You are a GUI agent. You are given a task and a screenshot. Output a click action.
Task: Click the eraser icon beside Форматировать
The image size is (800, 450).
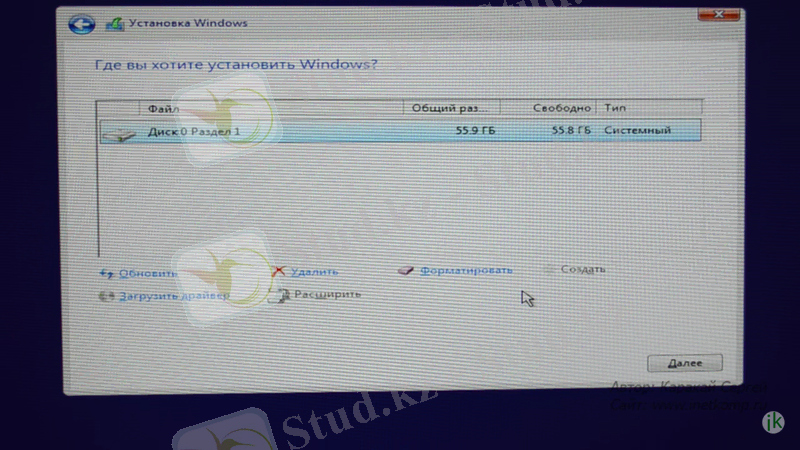pyautogui.click(x=406, y=270)
